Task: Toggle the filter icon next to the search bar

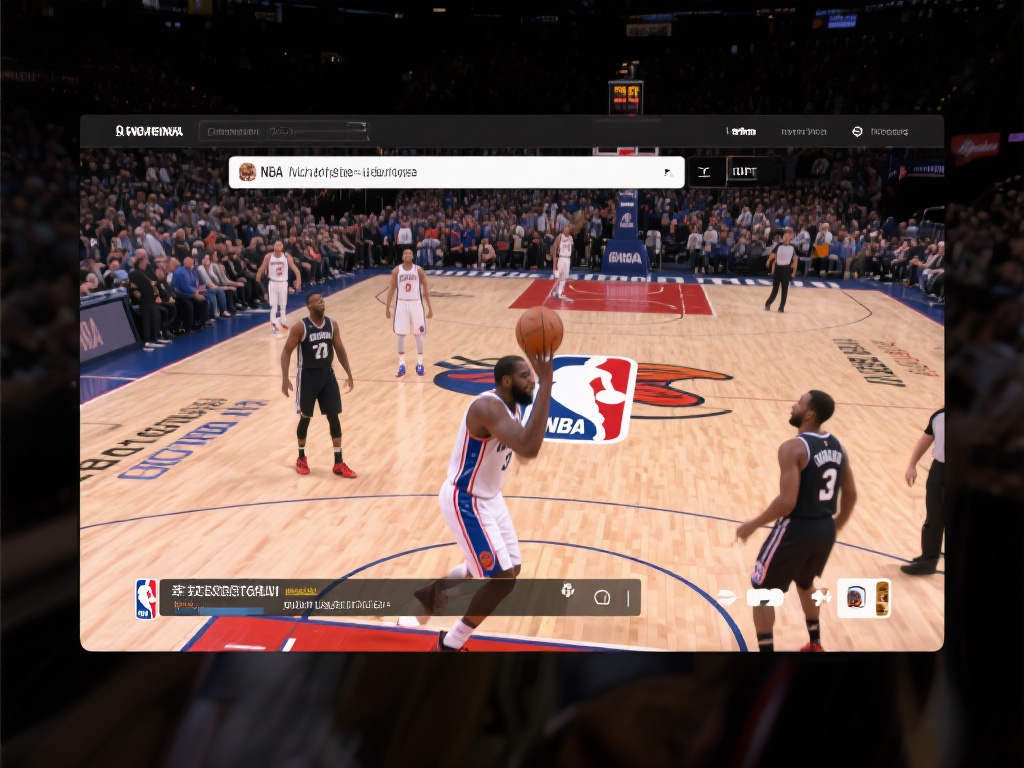Action: tap(705, 171)
